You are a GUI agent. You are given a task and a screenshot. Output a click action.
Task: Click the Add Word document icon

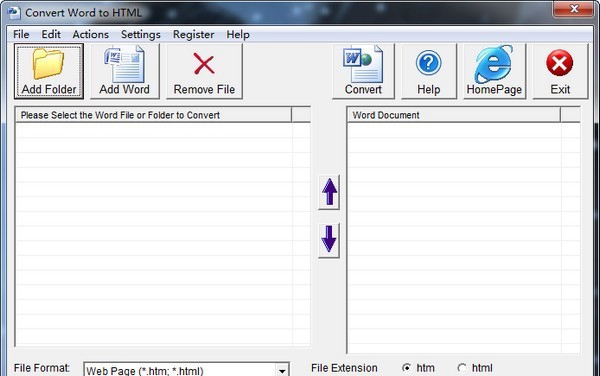click(x=125, y=71)
